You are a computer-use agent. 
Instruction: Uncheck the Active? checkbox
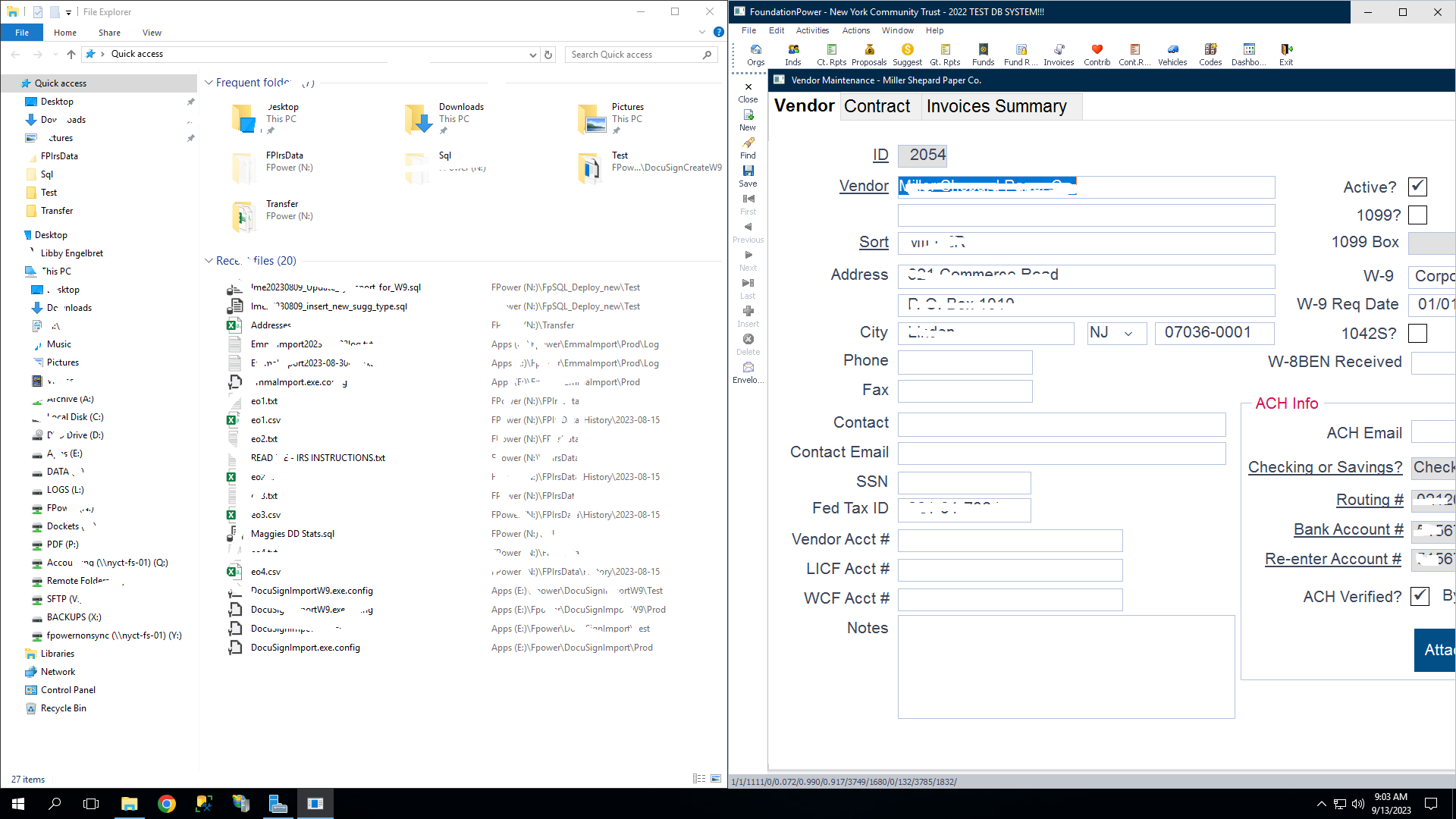[x=1417, y=187]
